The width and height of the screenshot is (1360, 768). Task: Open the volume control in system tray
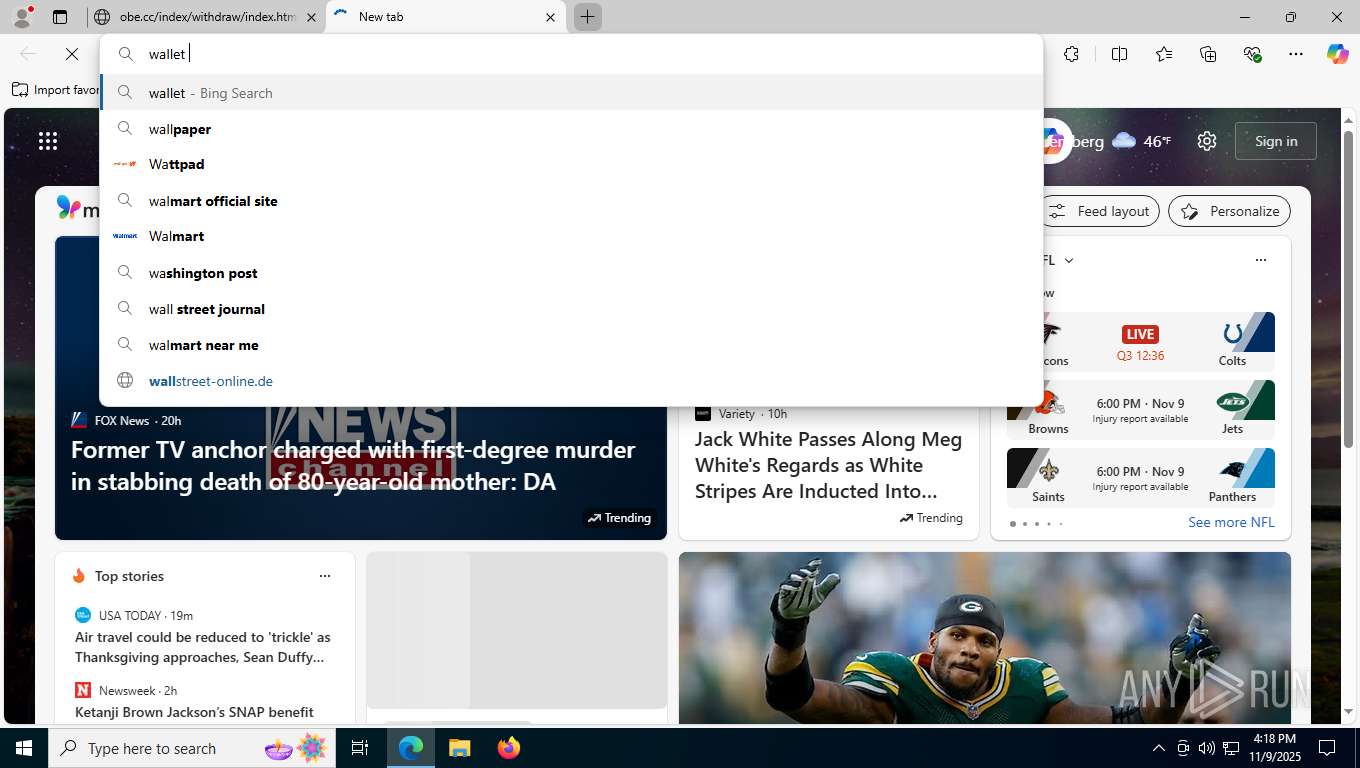(1207, 748)
